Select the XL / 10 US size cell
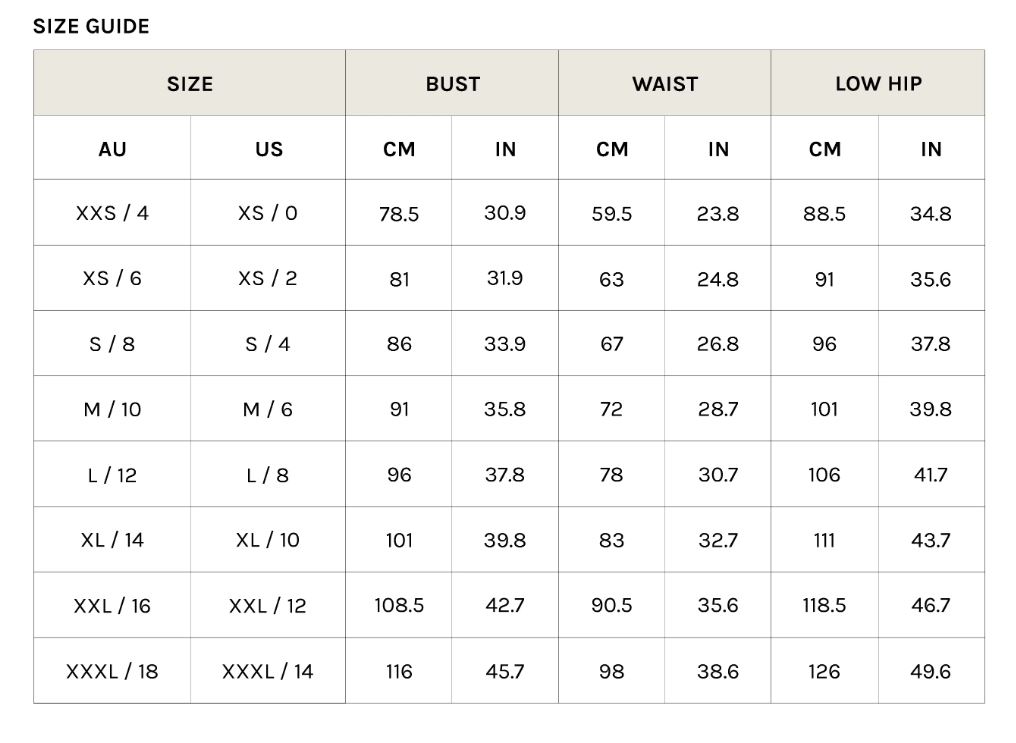The height and width of the screenshot is (743, 1016). point(268,540)
